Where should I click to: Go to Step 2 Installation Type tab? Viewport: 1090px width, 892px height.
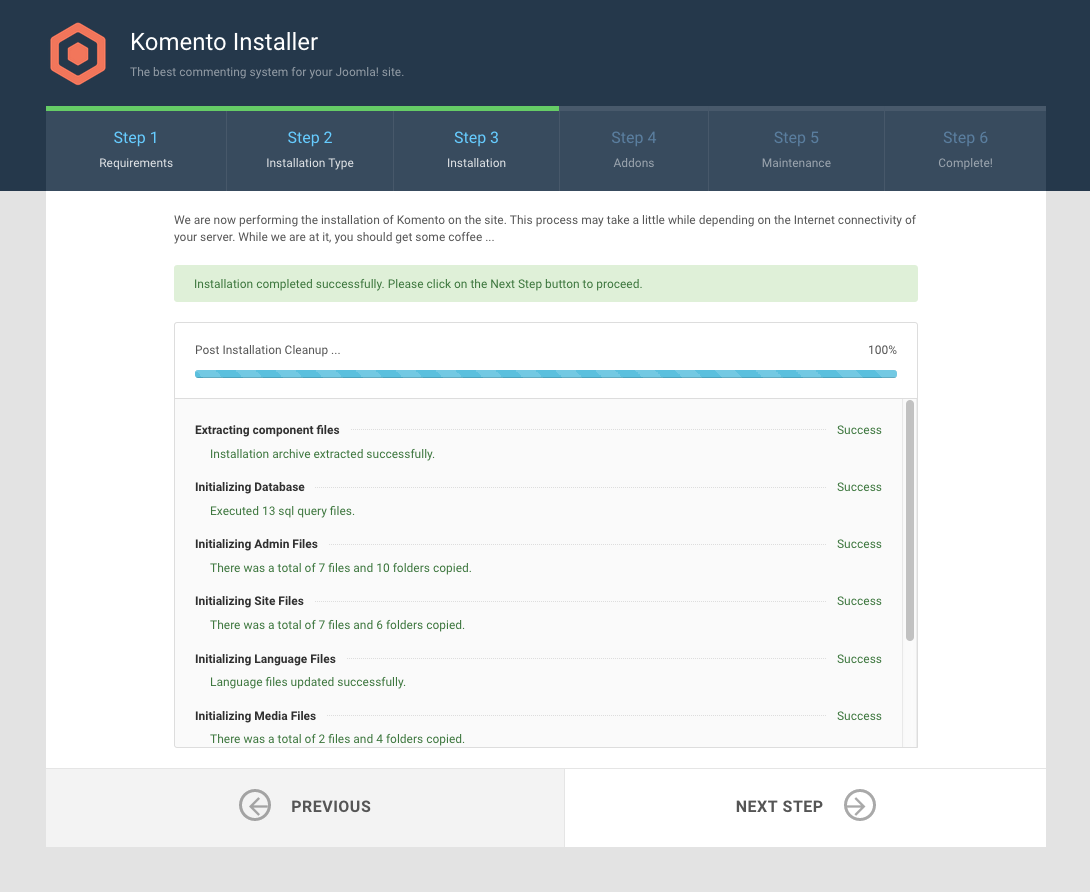pyautogui.click(x=310, y=149)
